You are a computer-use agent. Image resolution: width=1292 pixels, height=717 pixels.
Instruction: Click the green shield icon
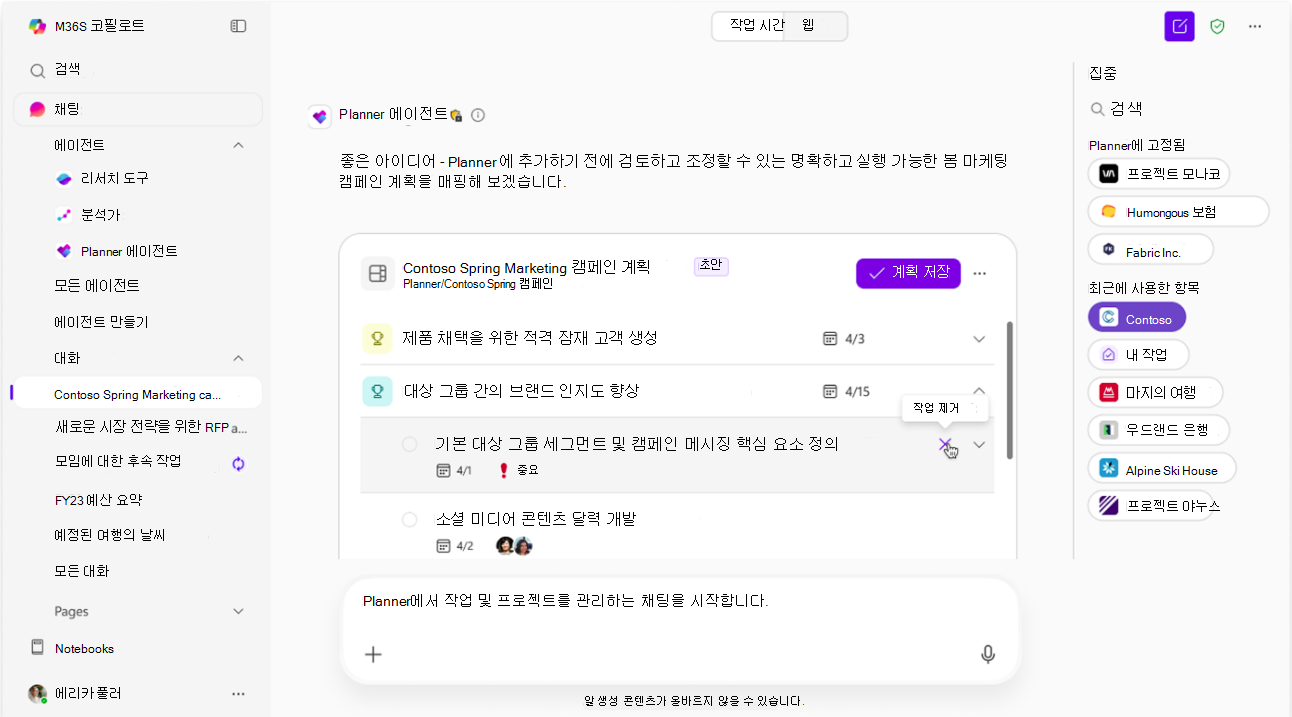point(1217,26)
